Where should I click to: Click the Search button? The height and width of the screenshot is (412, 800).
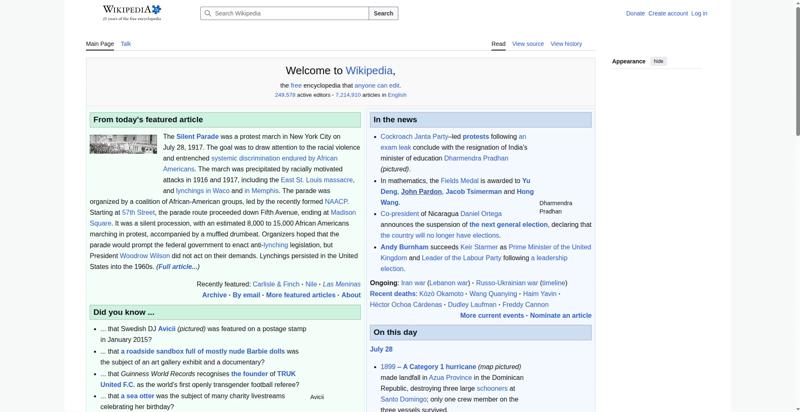(383, 13)
